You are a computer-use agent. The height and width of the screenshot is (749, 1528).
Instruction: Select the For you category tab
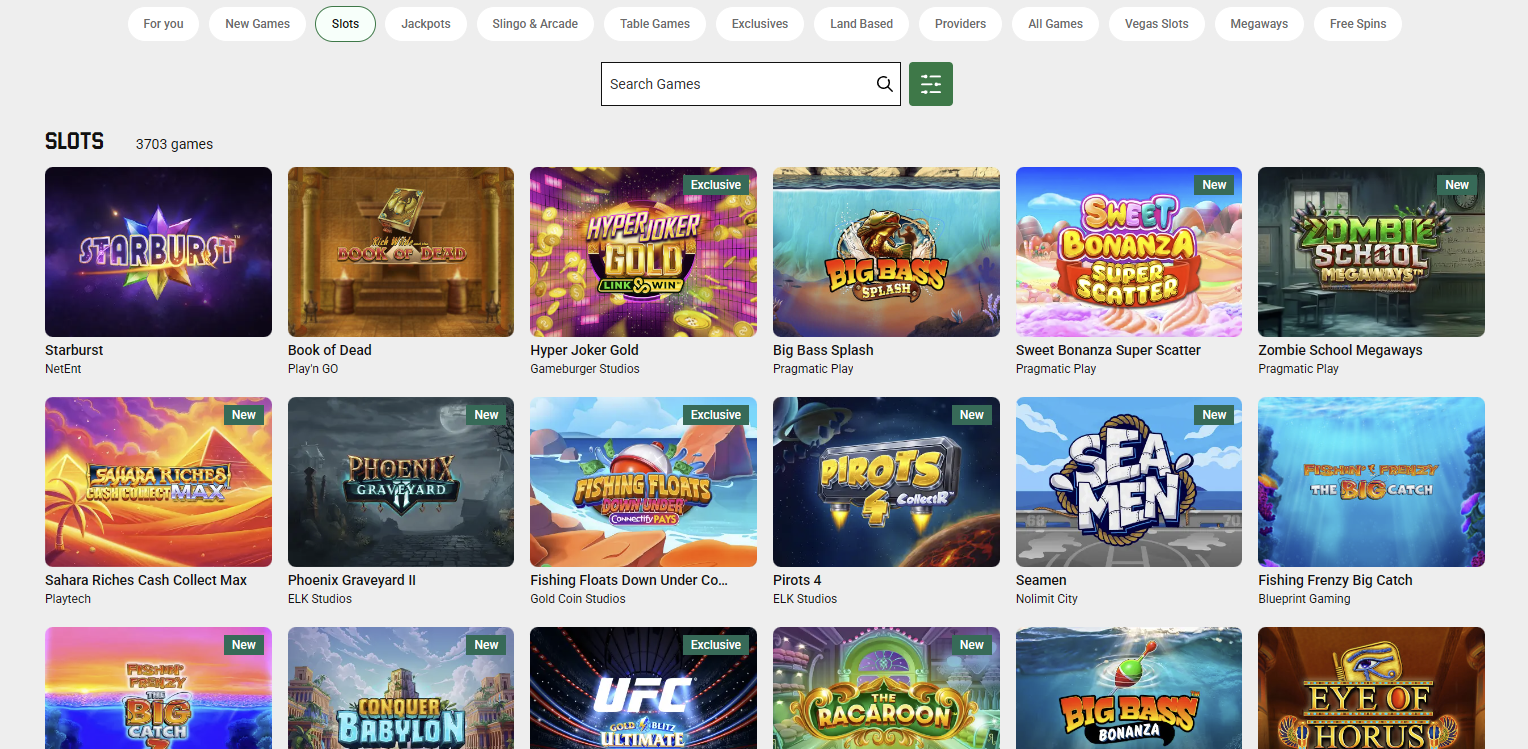pyautogui.click(x=163, y=24)
